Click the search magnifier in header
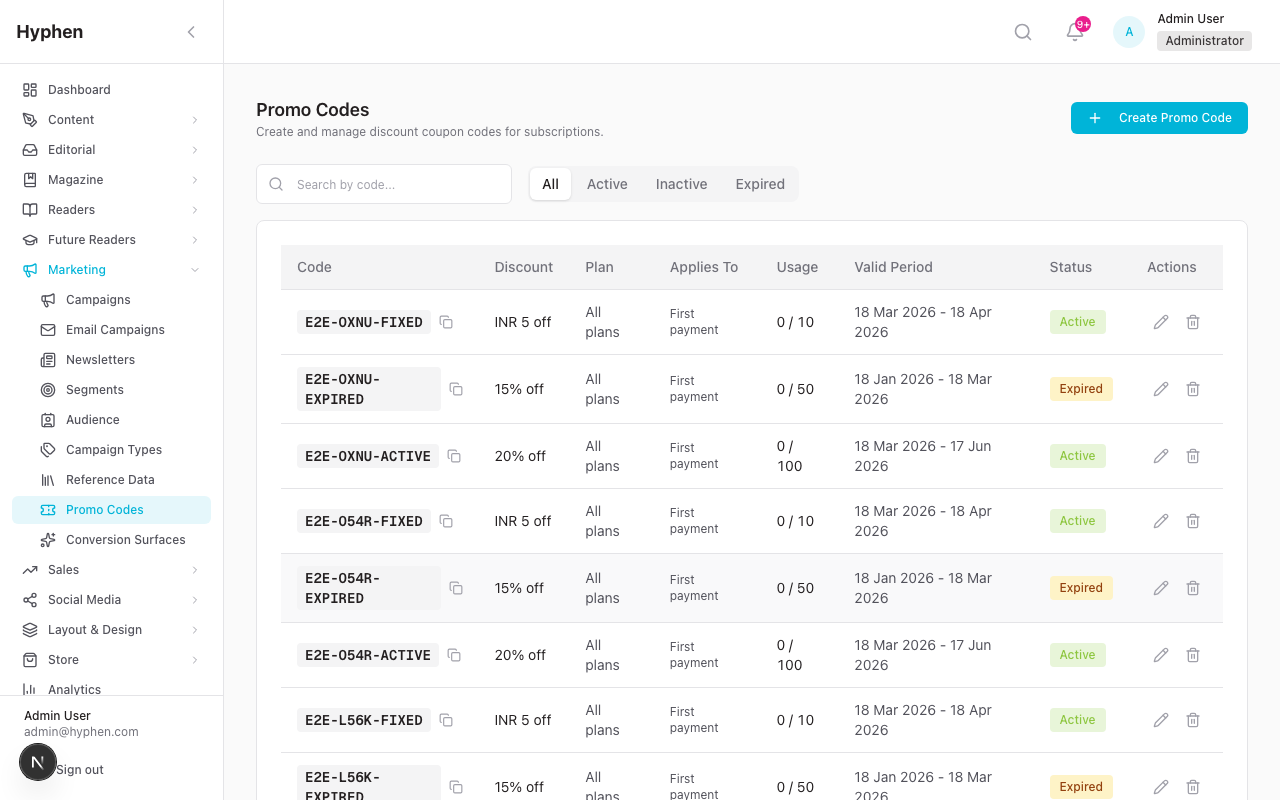Screen dimensions: 1280x800 [1023, 32]
